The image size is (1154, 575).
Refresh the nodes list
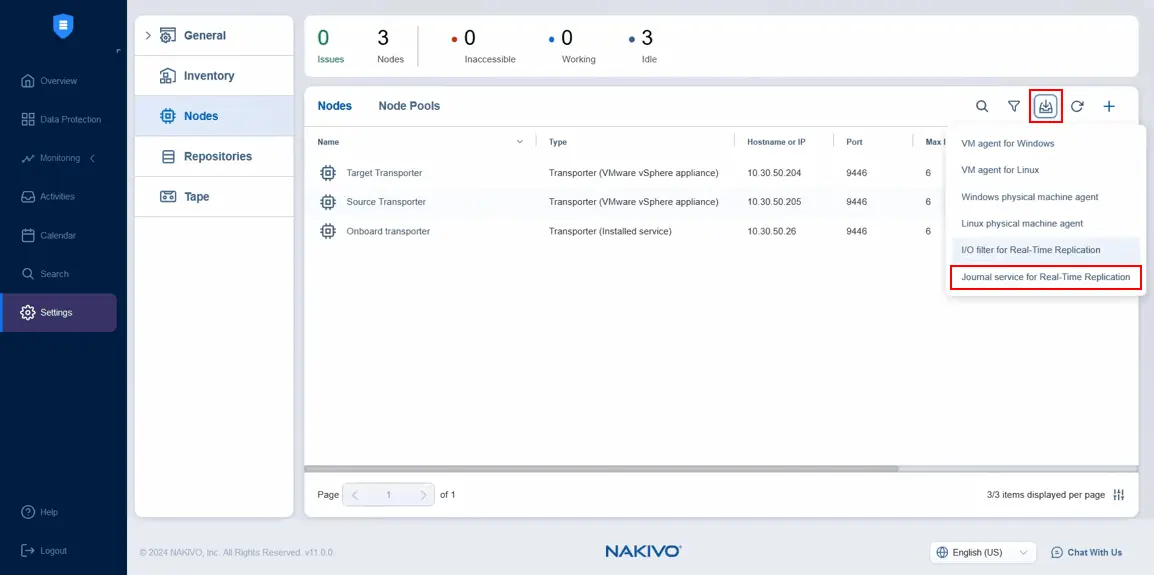tap(1077, 106)
